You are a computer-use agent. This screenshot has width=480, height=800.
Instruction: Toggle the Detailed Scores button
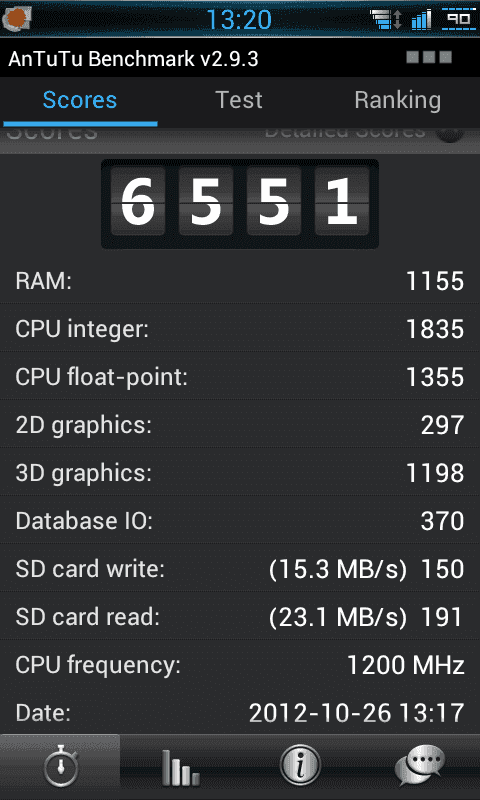pos(450,134)
